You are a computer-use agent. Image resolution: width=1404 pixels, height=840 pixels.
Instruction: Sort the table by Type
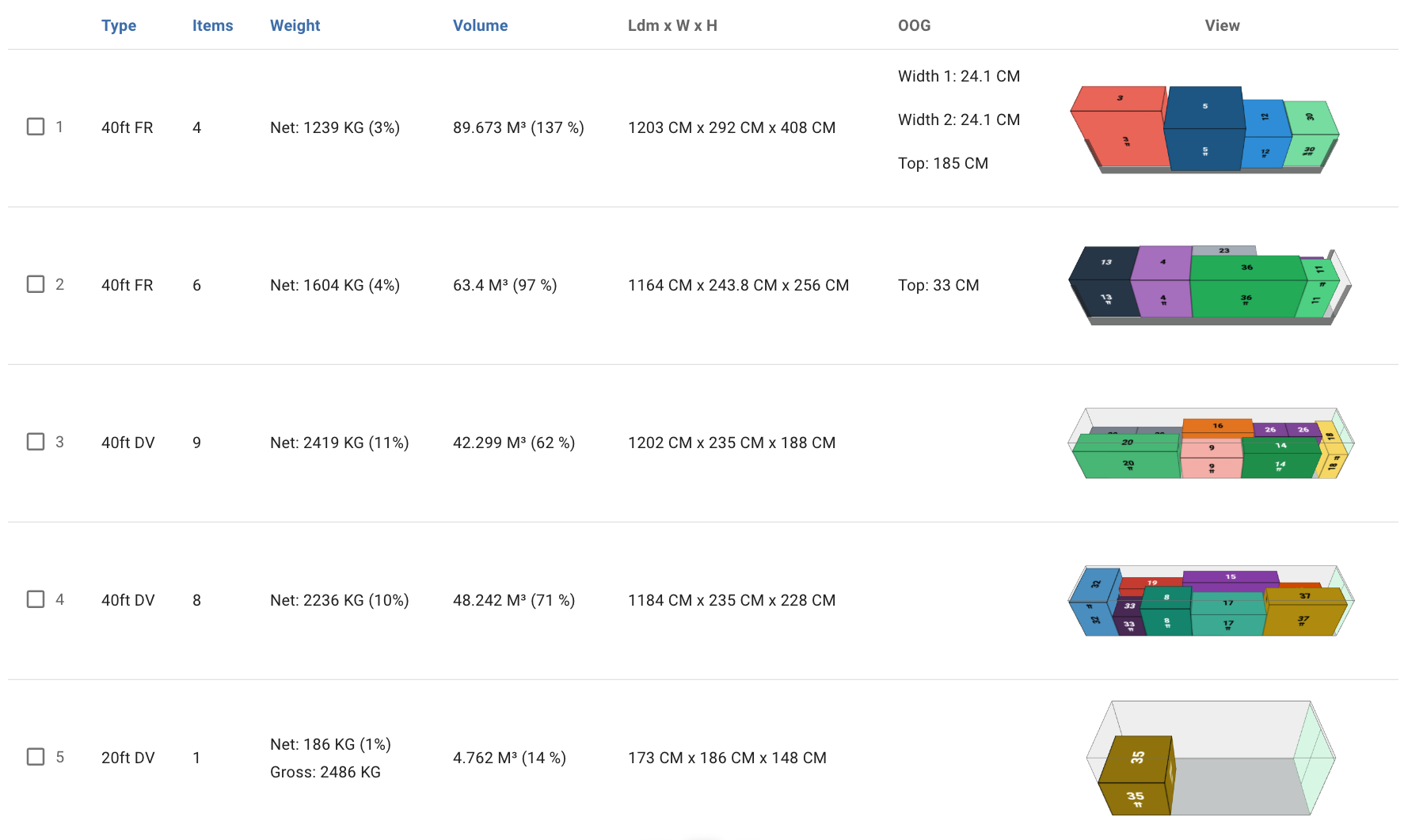[119, 25]
